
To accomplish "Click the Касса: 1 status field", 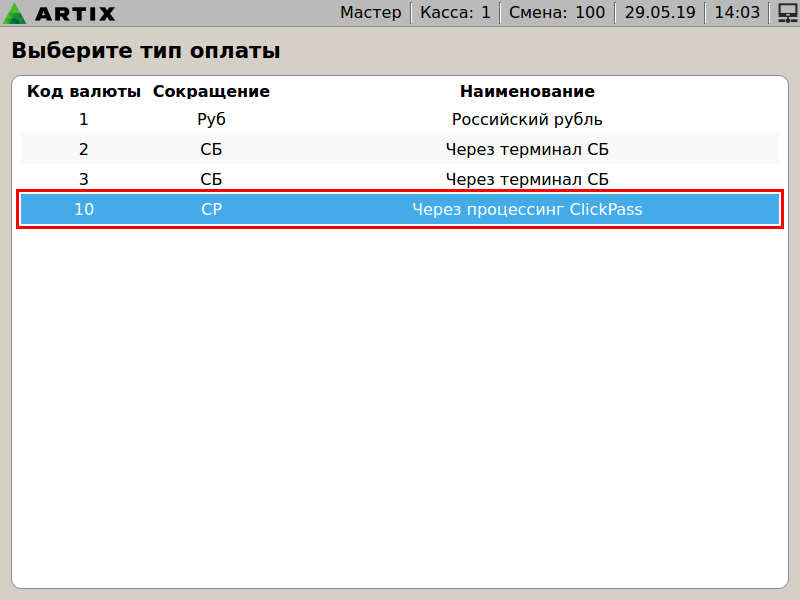I will click(455, 13).
